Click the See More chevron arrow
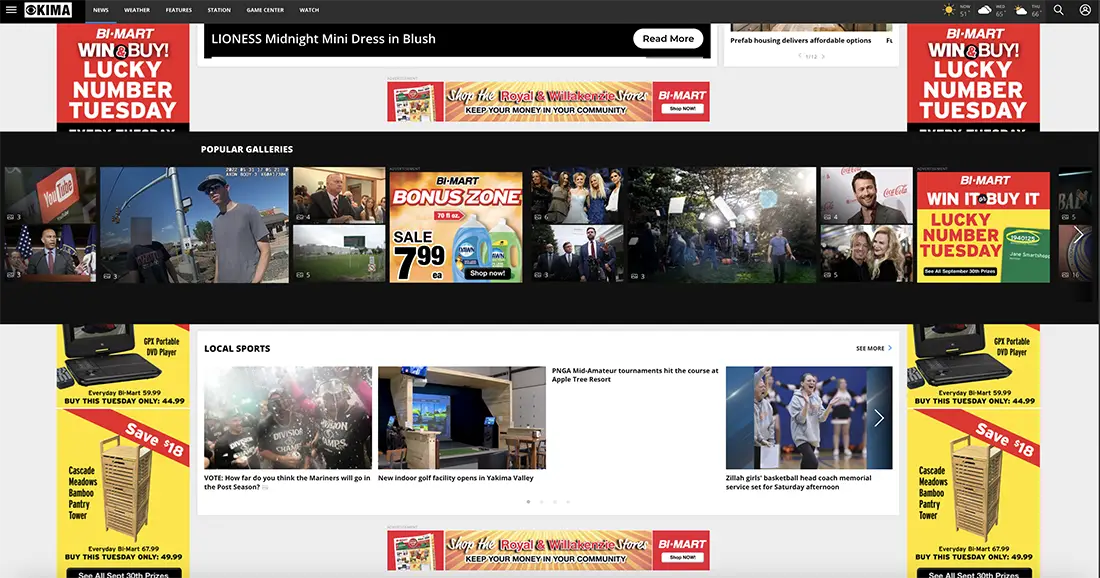The width and height of the screenshot is (1100, 578). click(890, 348)
